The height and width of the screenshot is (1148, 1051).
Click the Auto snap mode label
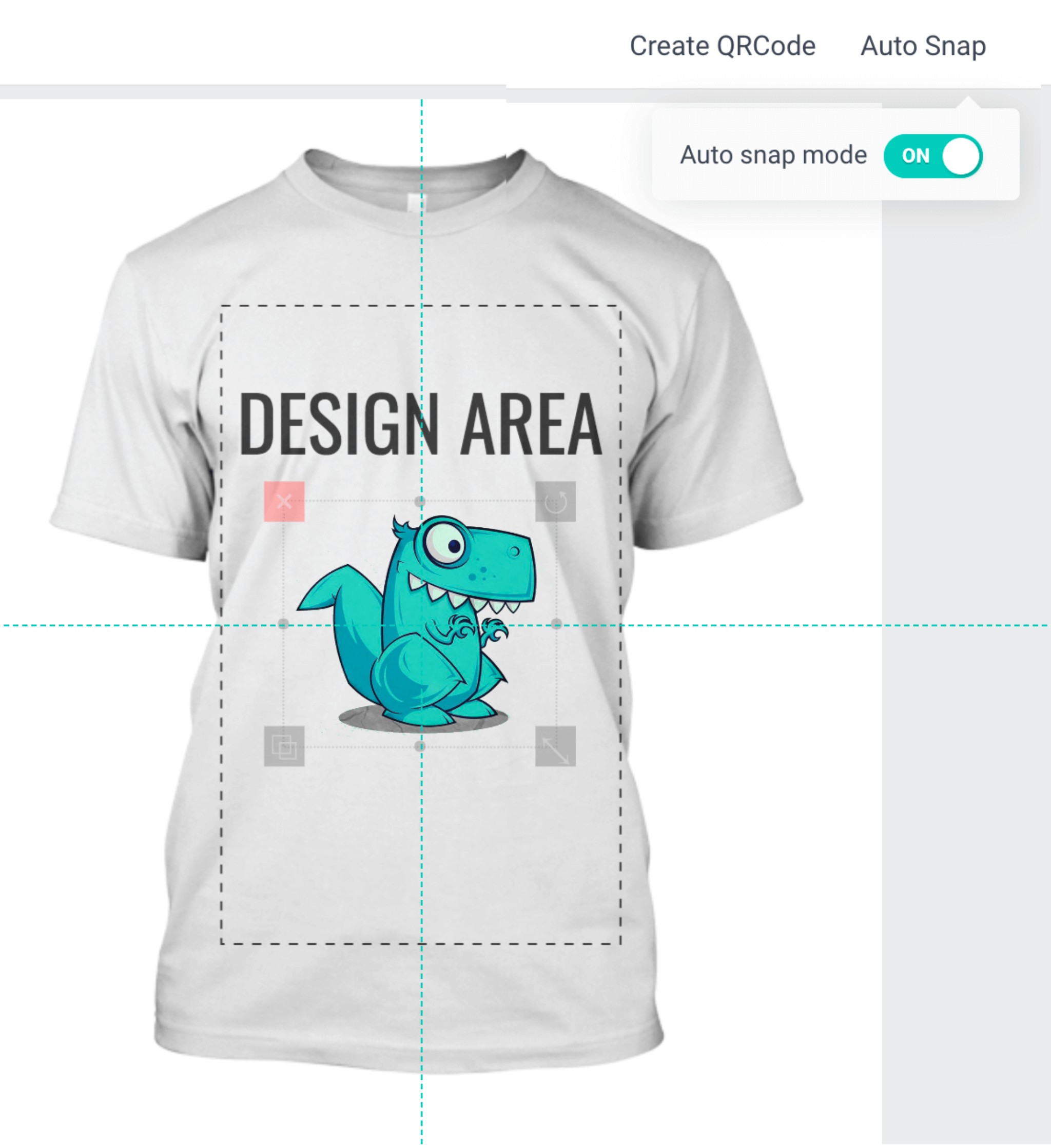click(x=773, y=155)
